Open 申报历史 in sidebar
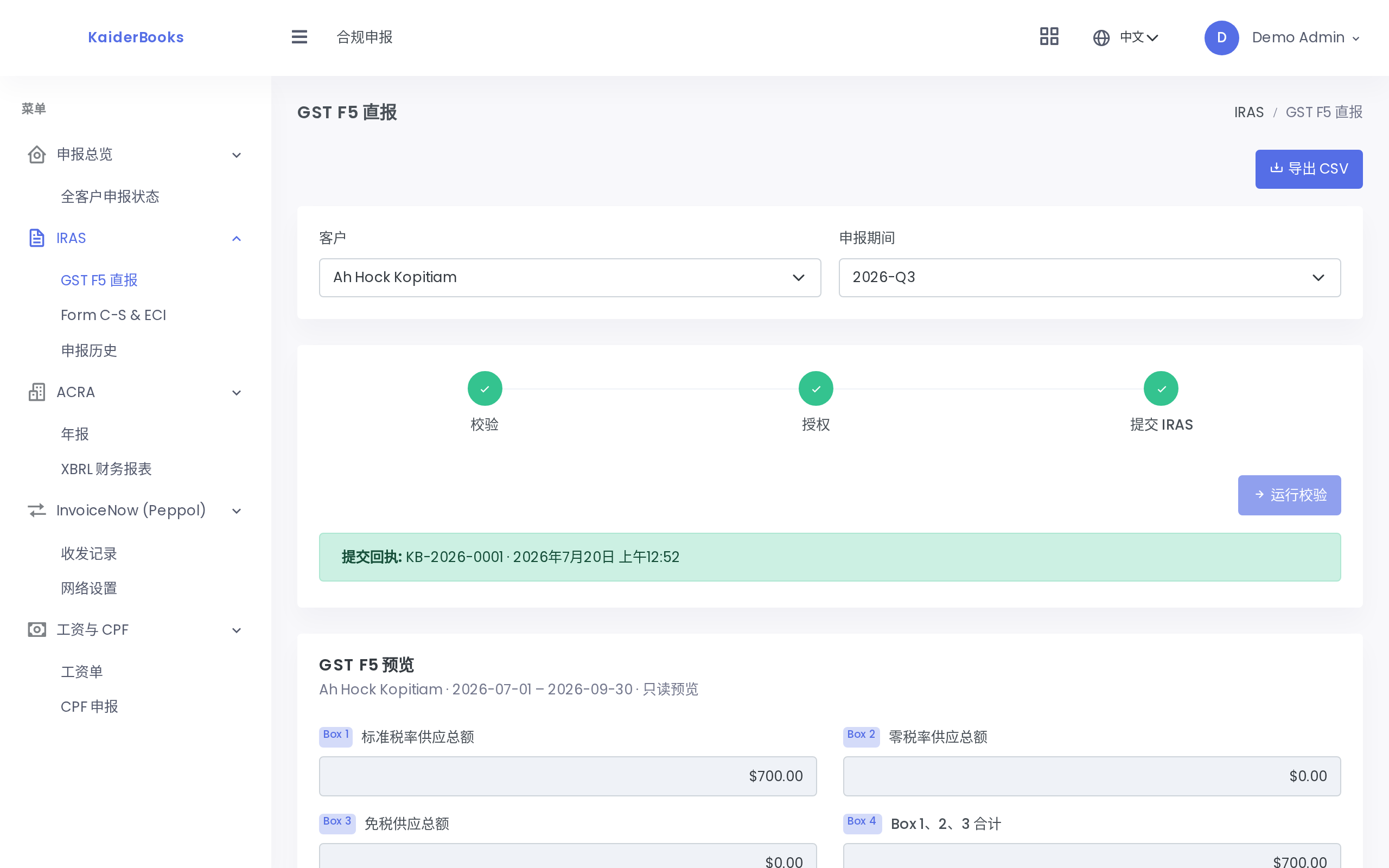The image size is (1389, 868). click(x=89, y=351)
